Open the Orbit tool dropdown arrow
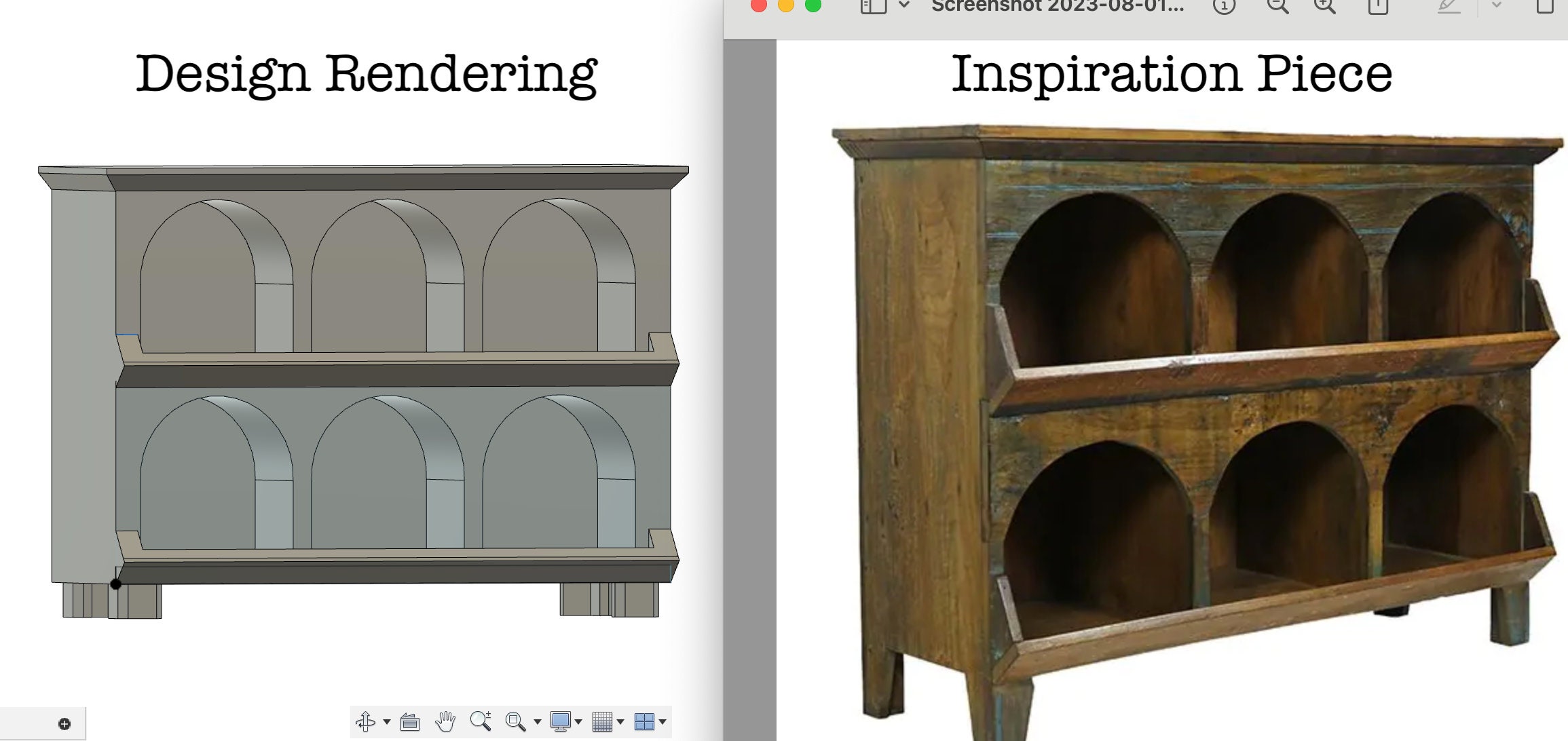 click(387, 722)
